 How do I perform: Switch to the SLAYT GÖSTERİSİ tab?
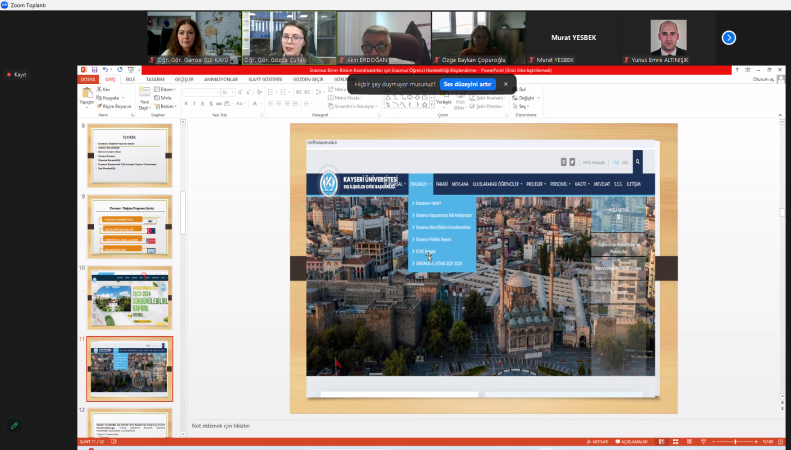click(x=265, y=79)
